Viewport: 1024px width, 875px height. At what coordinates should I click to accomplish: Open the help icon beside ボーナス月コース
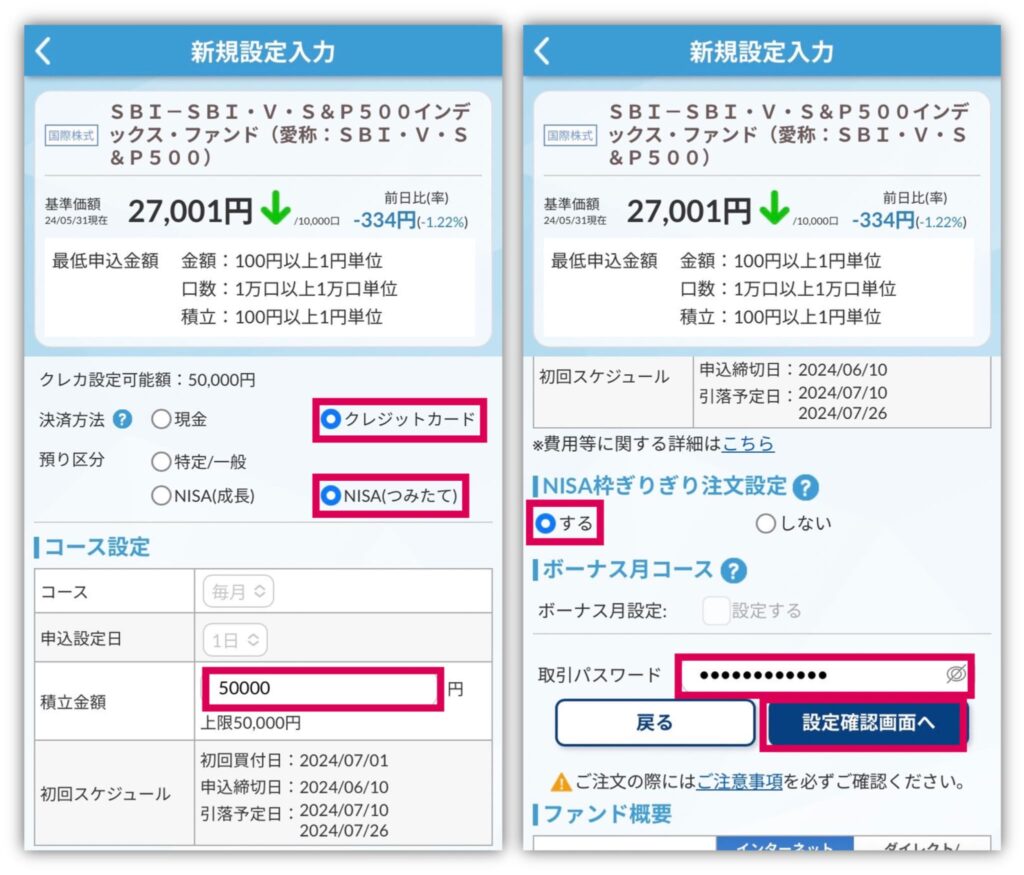[733, 571]
